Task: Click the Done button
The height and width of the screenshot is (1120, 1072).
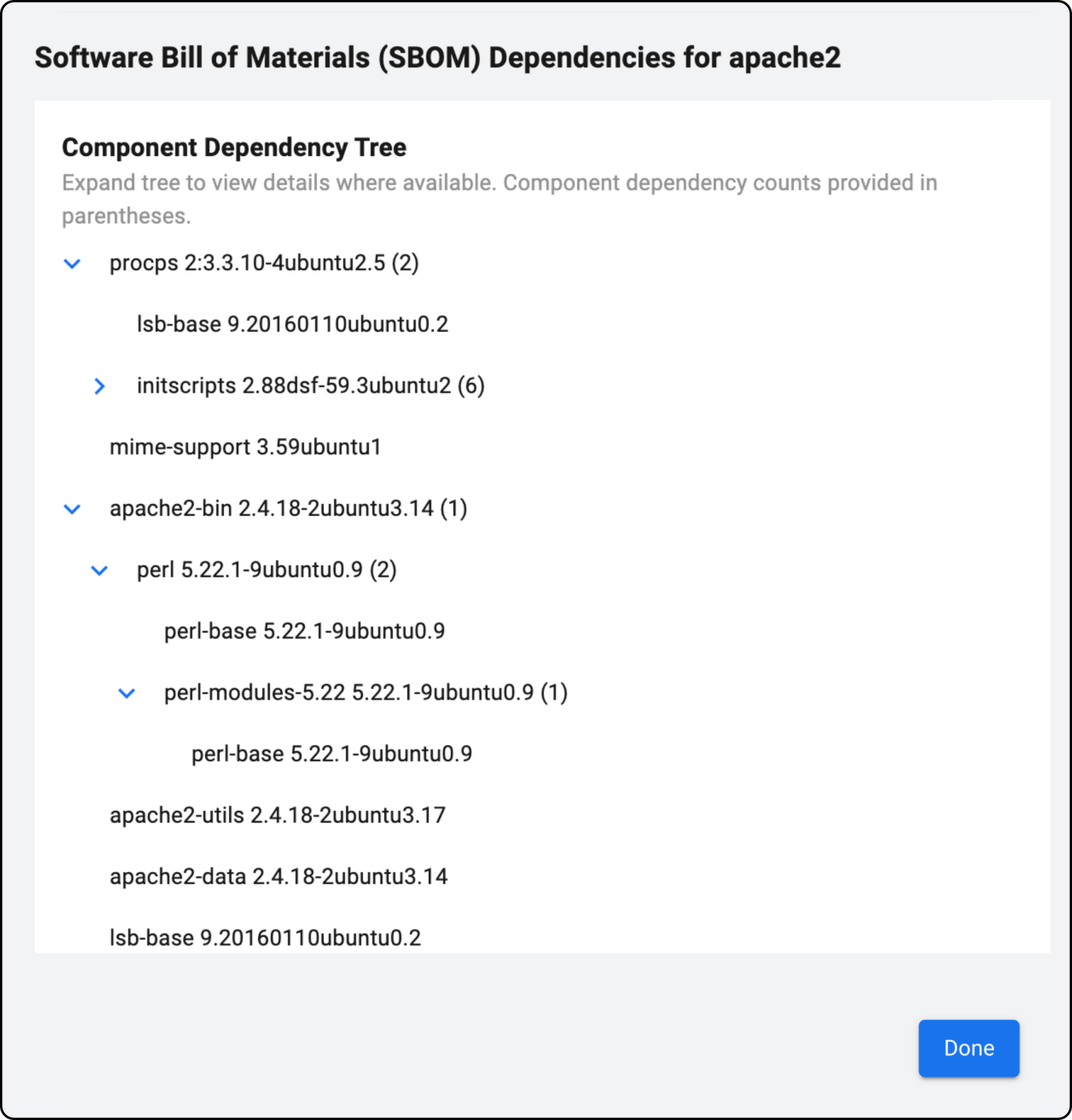Action: (968, 1048)
